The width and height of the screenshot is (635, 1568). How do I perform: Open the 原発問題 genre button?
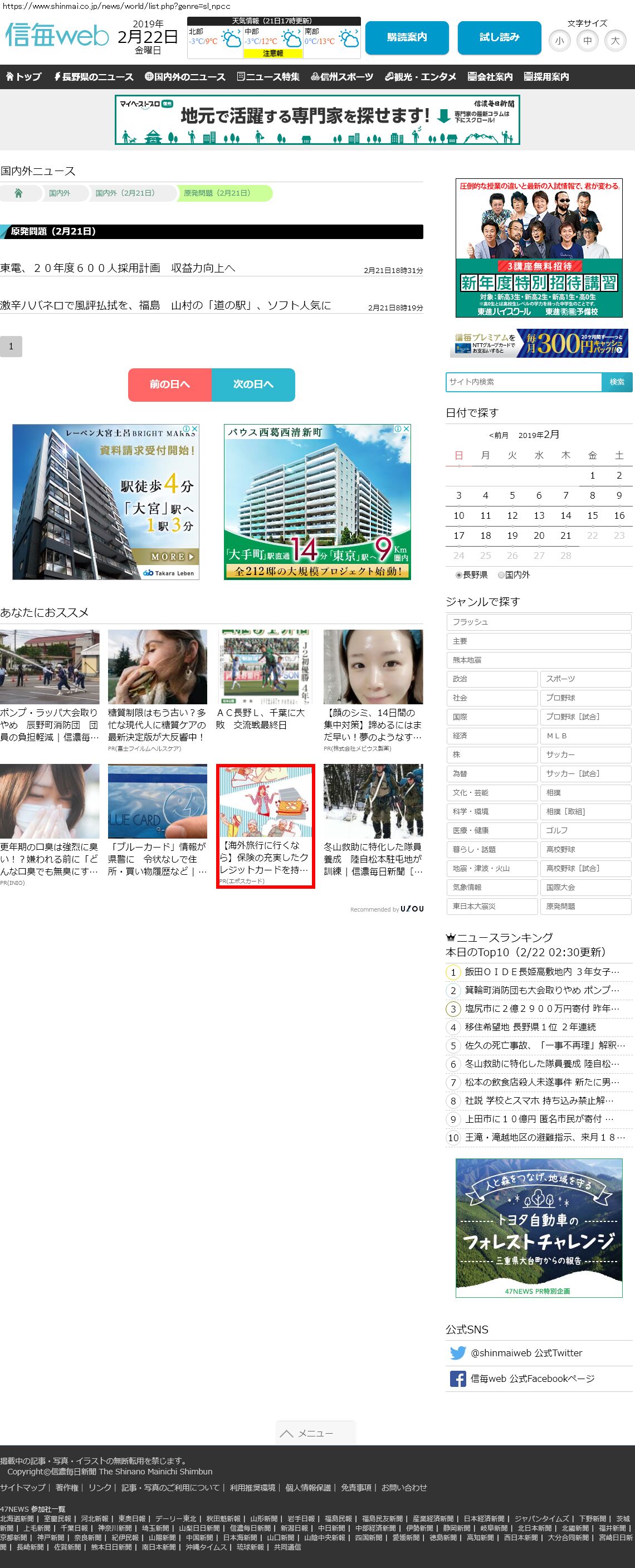click(x=586, y=907)
